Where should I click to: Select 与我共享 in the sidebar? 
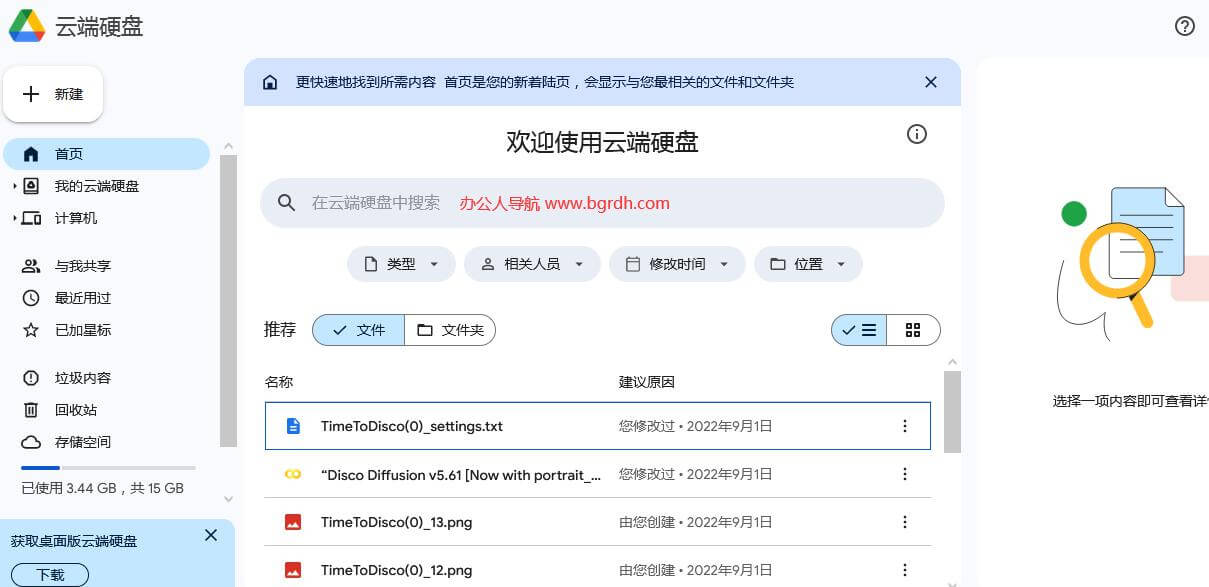click(83, 265)
